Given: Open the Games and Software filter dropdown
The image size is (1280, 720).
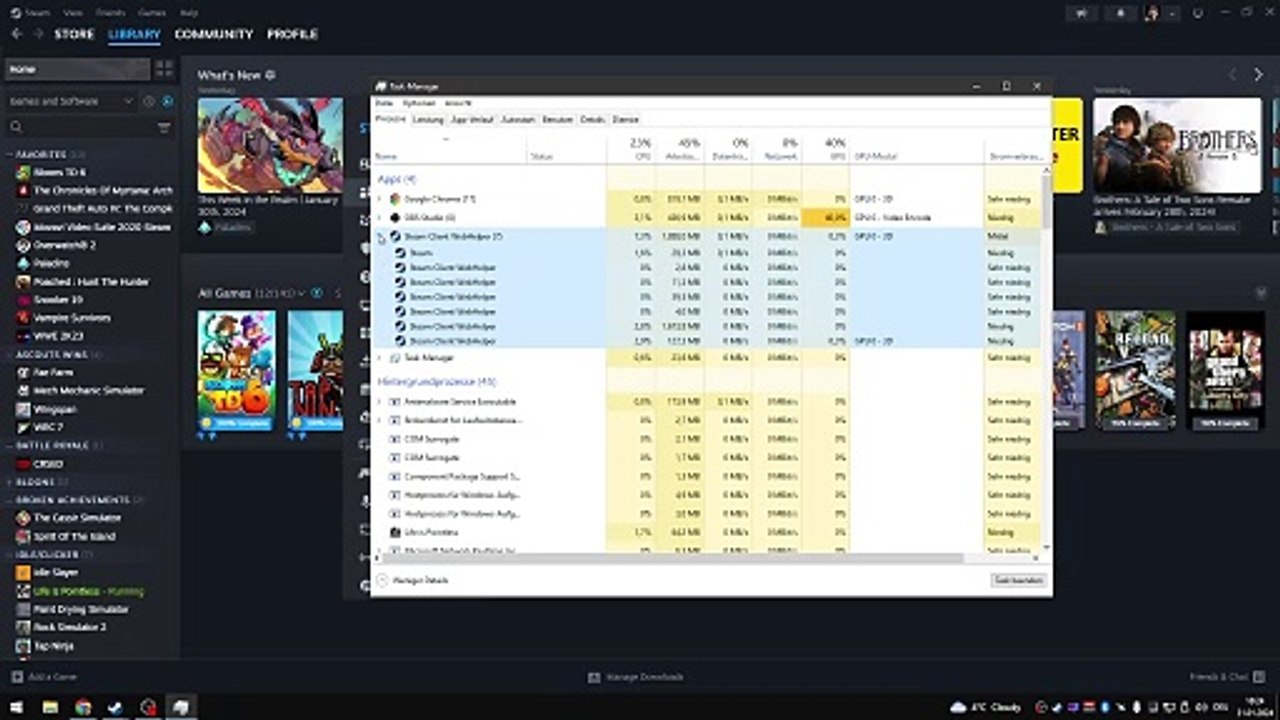Looking at the screenshot, I should 71,101.
